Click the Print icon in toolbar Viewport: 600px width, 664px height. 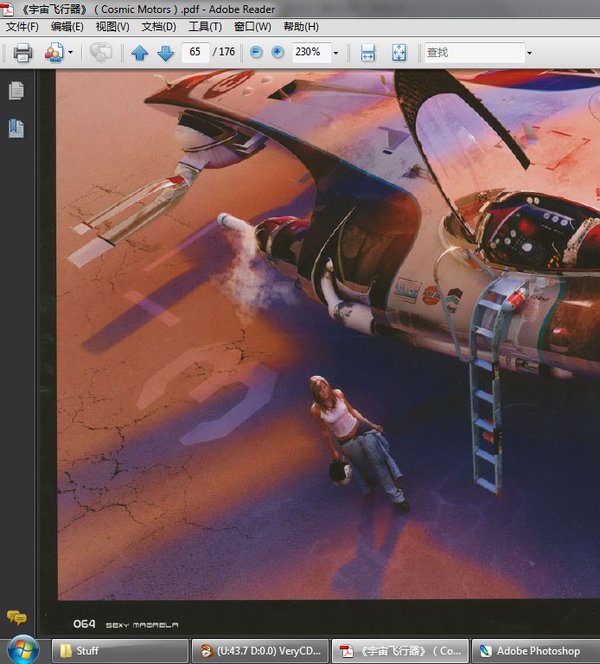[x=22, y=53]
